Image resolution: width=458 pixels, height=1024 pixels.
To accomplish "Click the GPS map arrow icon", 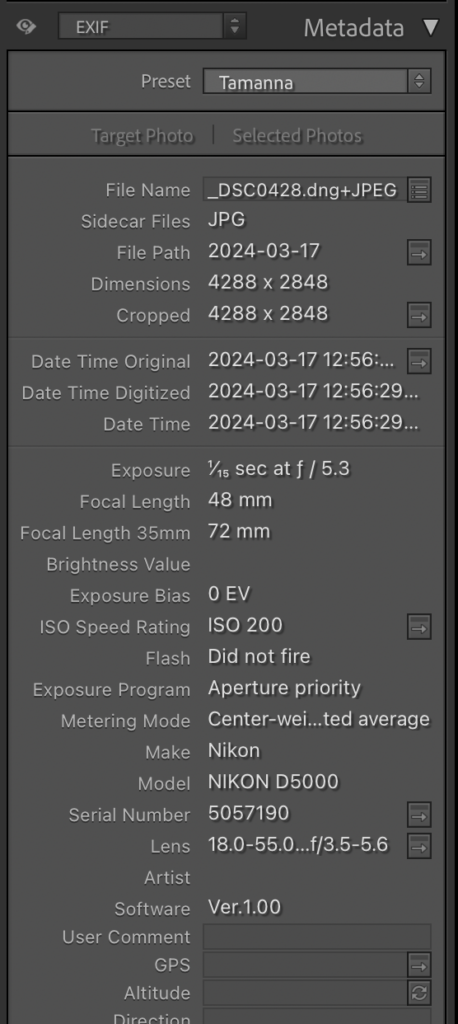I will 419,965.
